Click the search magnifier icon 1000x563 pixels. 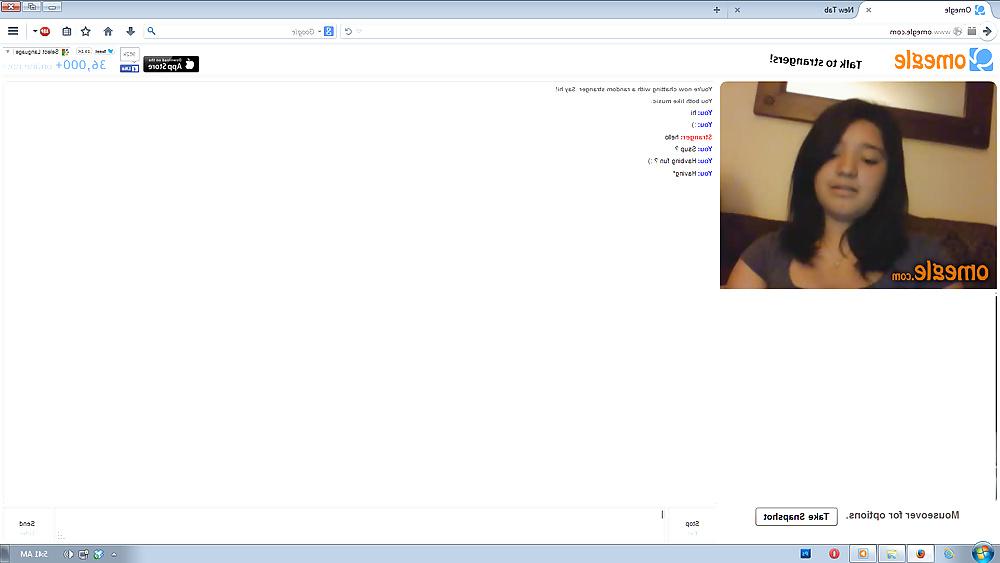(151, 31)
